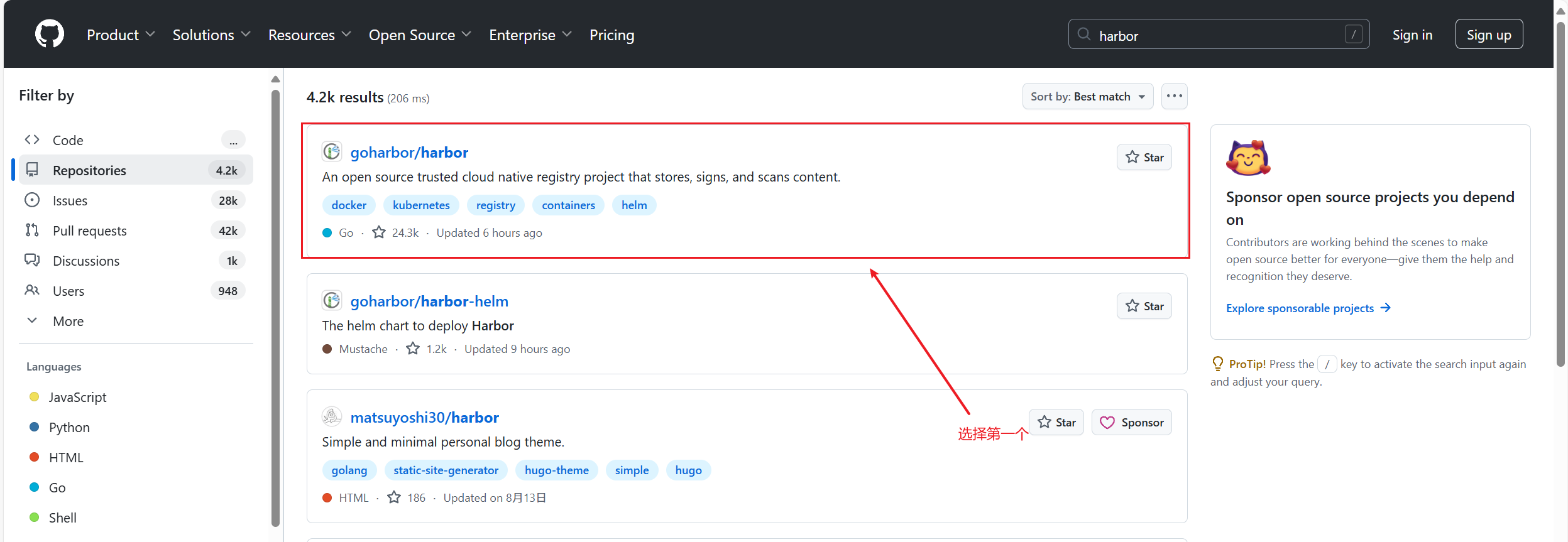Click the containers topic tag
Screen dimensions: 1568x542
coord(568,205)
